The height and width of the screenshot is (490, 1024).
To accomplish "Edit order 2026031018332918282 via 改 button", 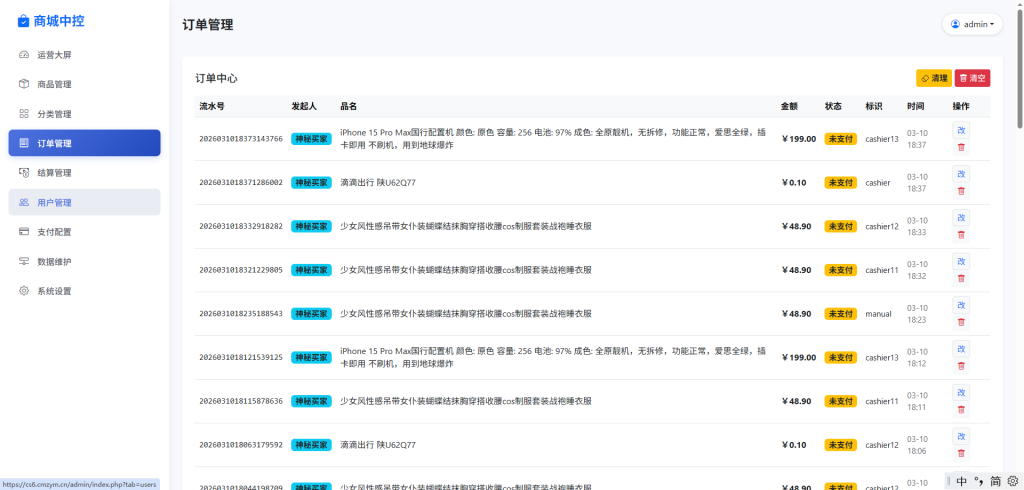I will [961, 218].
